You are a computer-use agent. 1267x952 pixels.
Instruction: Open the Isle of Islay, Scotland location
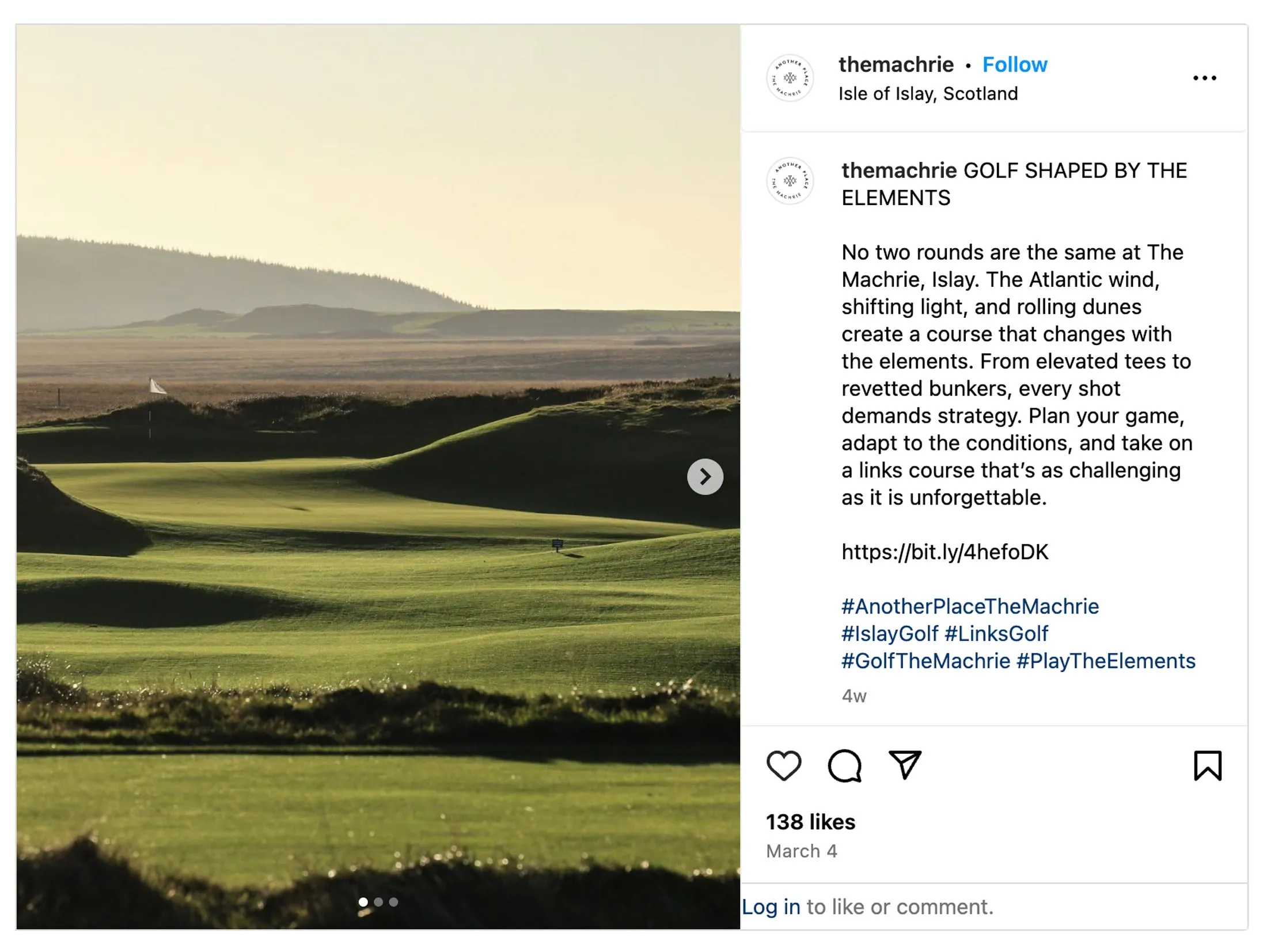928,93
